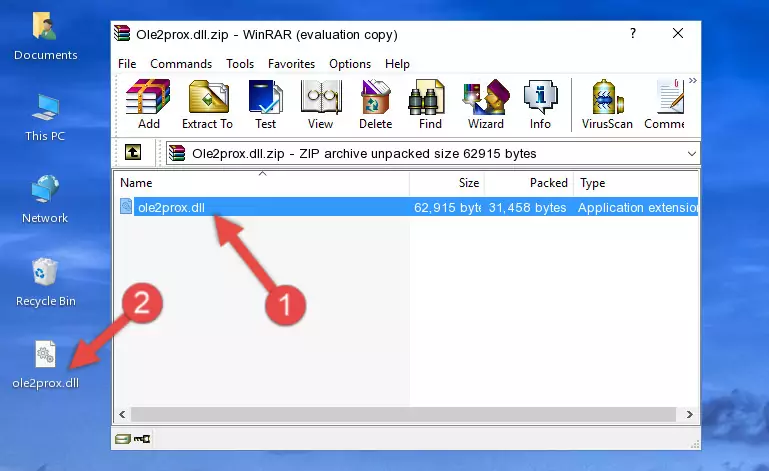This screenshot has height=471, width=769.
Task: Sort by the Name column header
Action: point(262,183)
